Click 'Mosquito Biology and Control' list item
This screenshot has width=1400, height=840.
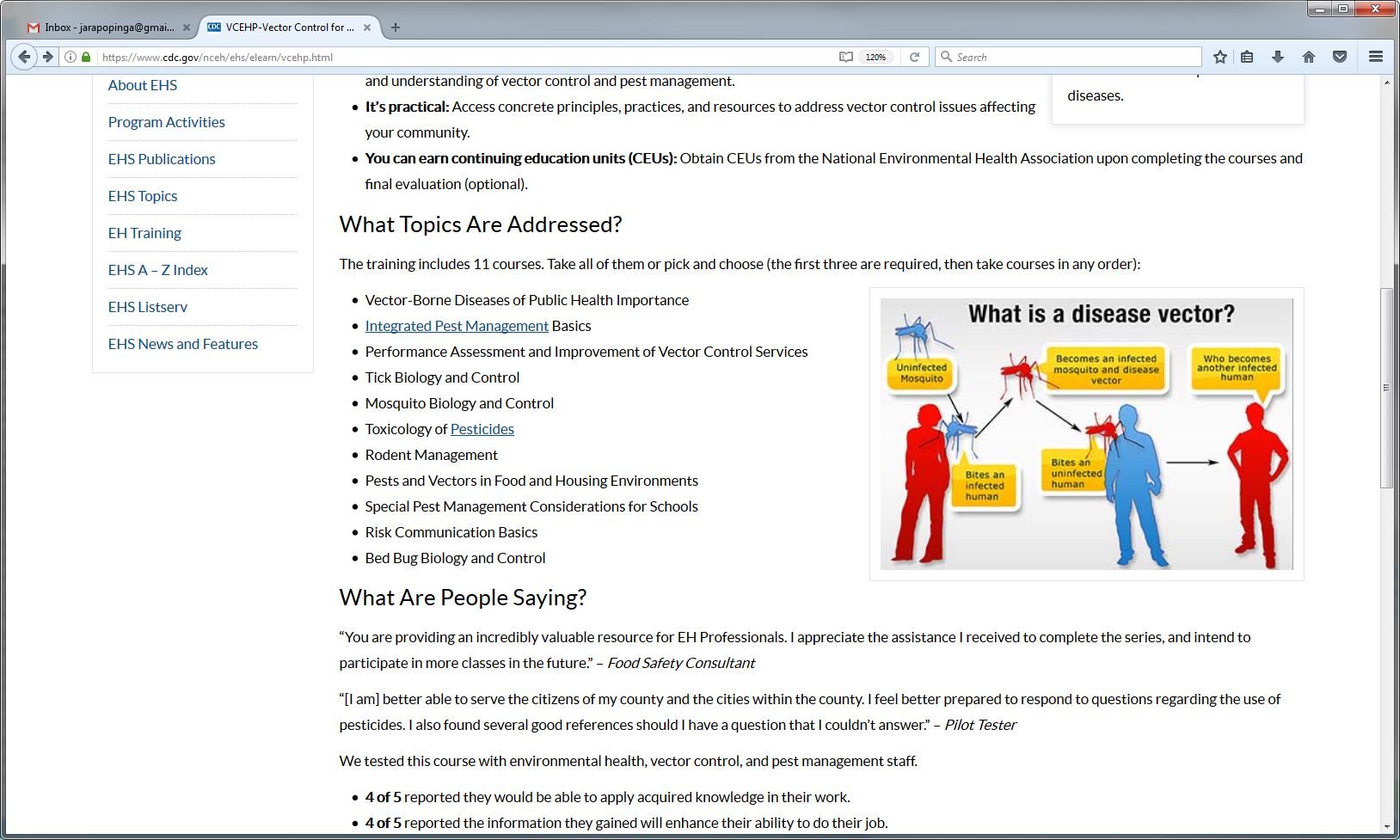click(x=459, y=403)
